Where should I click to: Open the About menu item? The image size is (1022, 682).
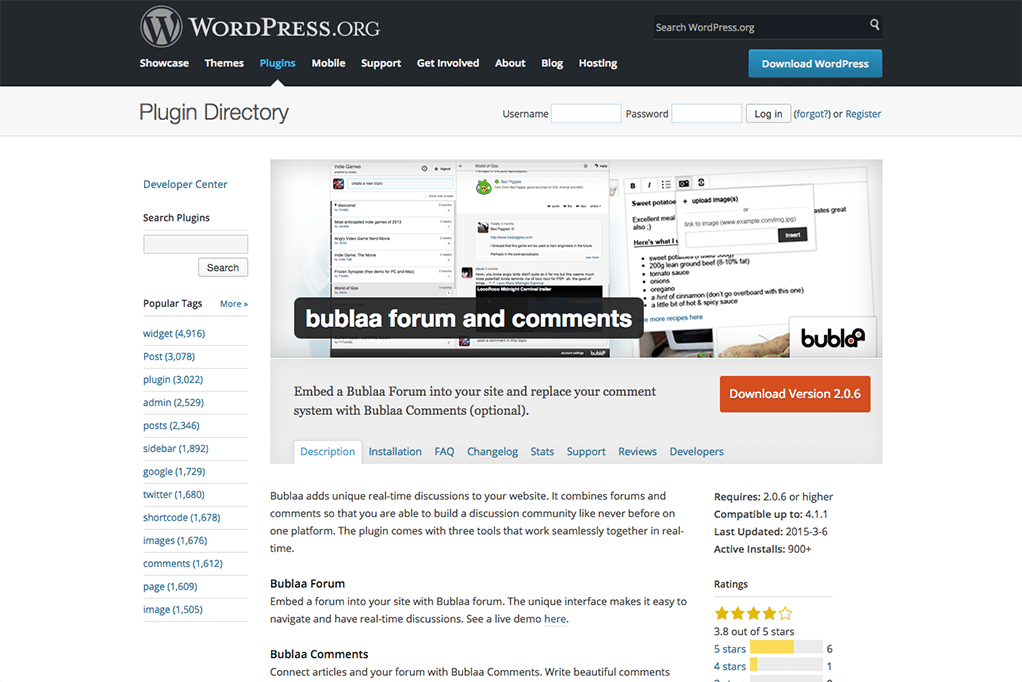tap(510, 63)
